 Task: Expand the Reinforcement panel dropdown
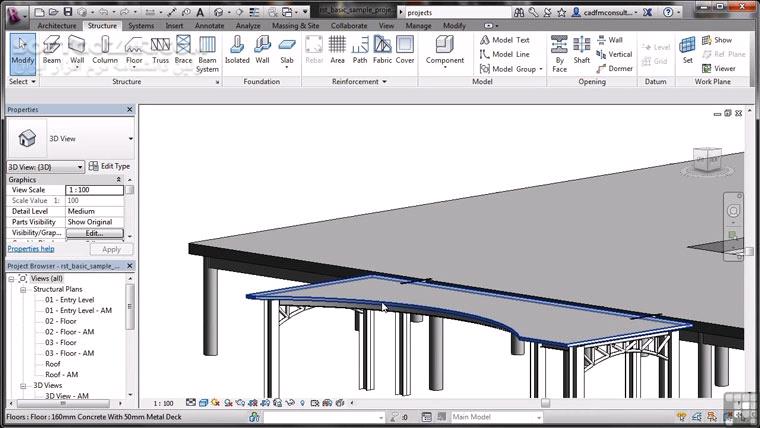pyautogui.click(x=359, y=81)
